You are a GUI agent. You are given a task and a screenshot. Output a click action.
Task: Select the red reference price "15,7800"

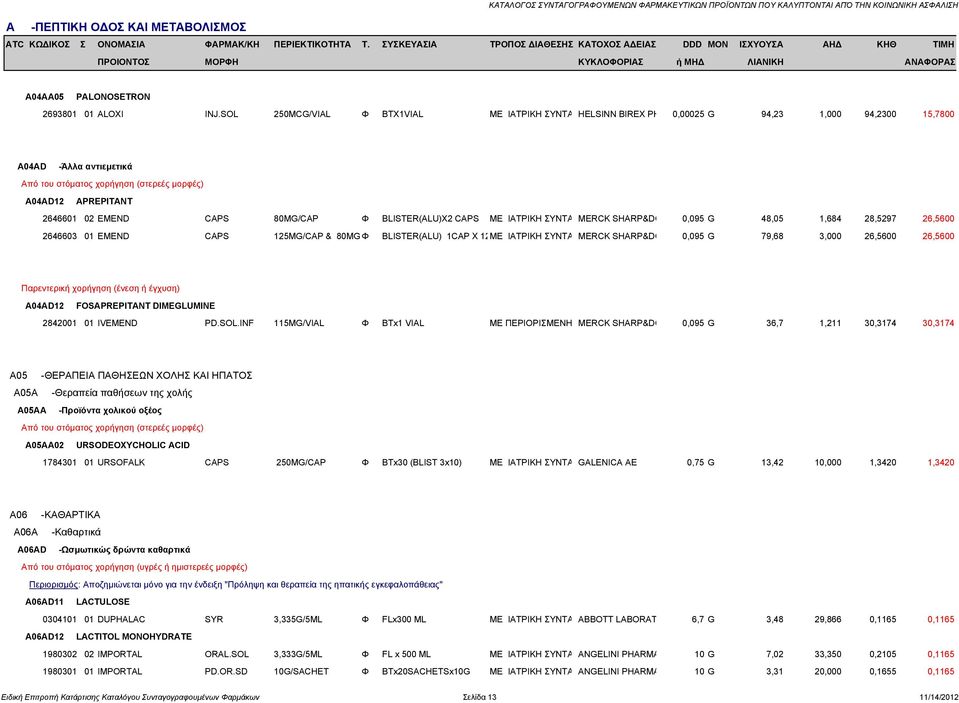pyautogui.click(x=938, y=114)
